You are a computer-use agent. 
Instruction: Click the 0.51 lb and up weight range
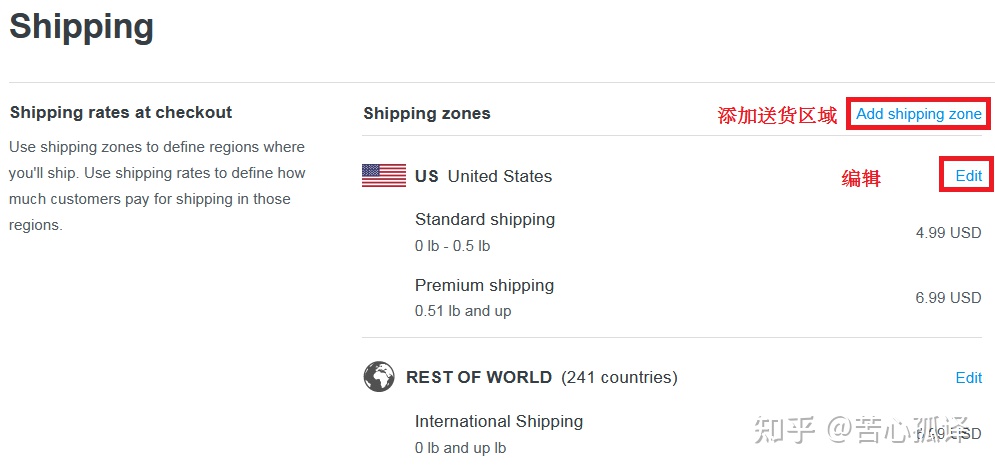[x=463, y=311]
